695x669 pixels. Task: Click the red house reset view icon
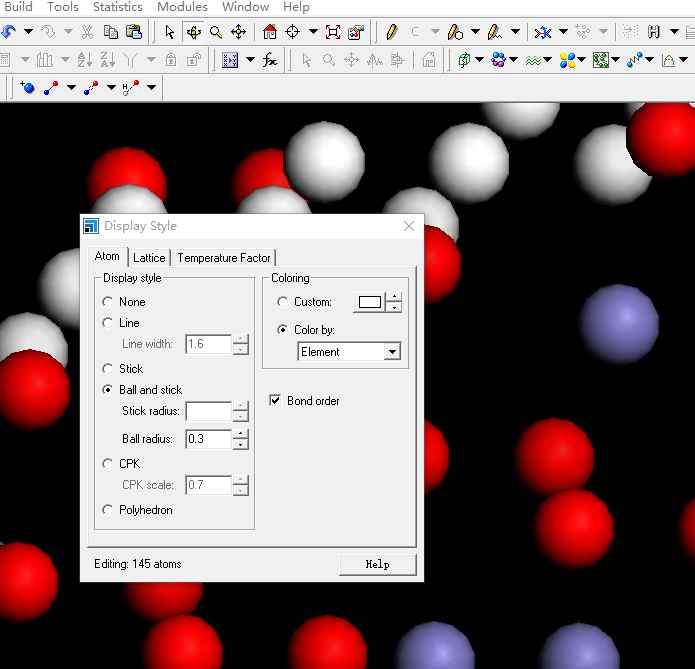click(x=270, y=32)
